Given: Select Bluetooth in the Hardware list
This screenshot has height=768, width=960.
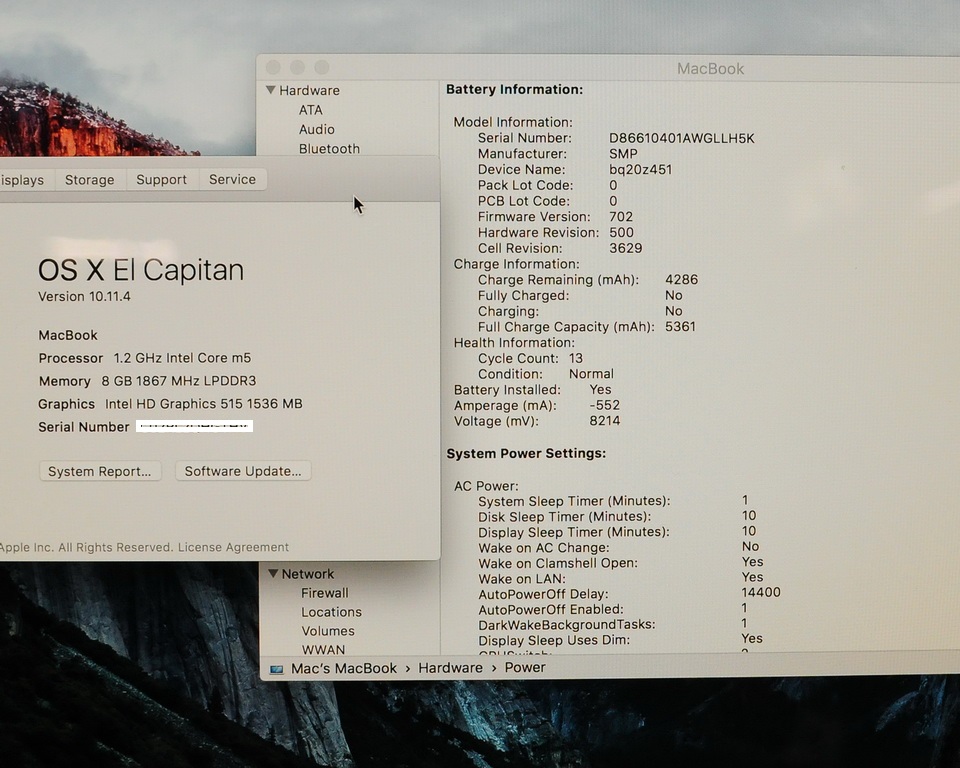Looking at the screenshot, I should [329, 149].
